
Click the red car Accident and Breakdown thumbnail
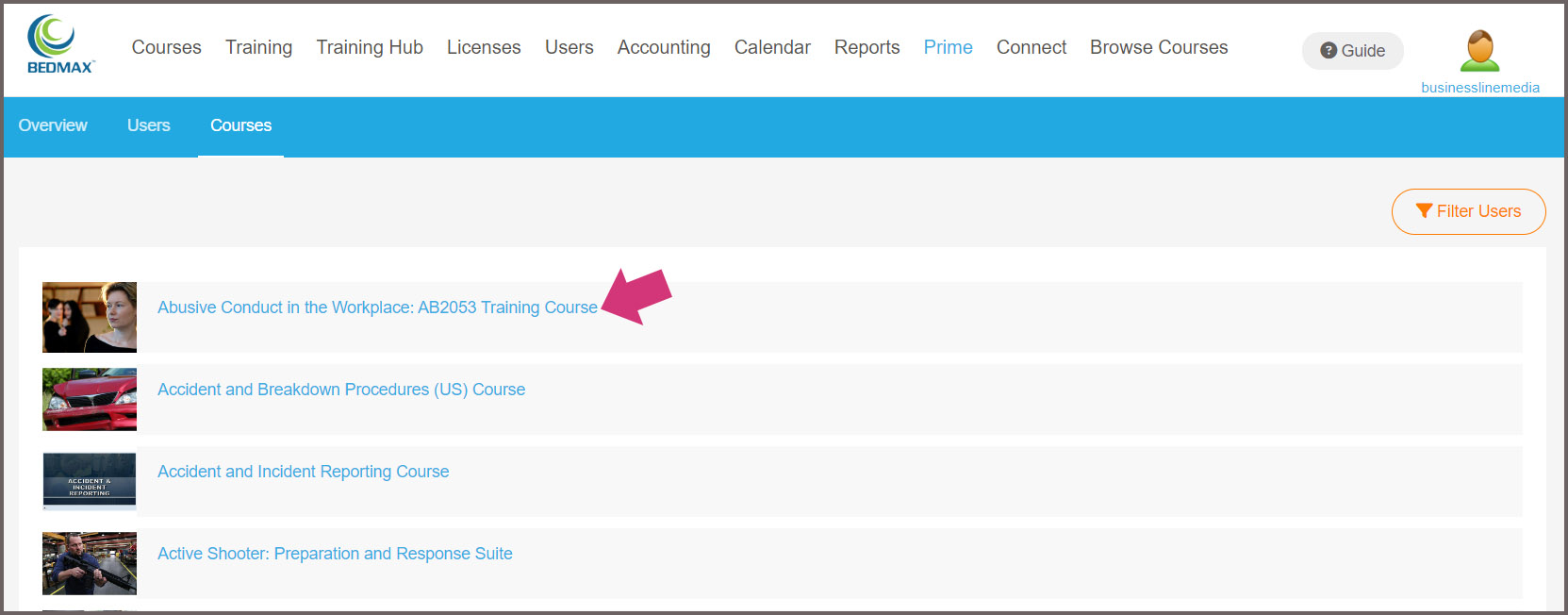90,399
